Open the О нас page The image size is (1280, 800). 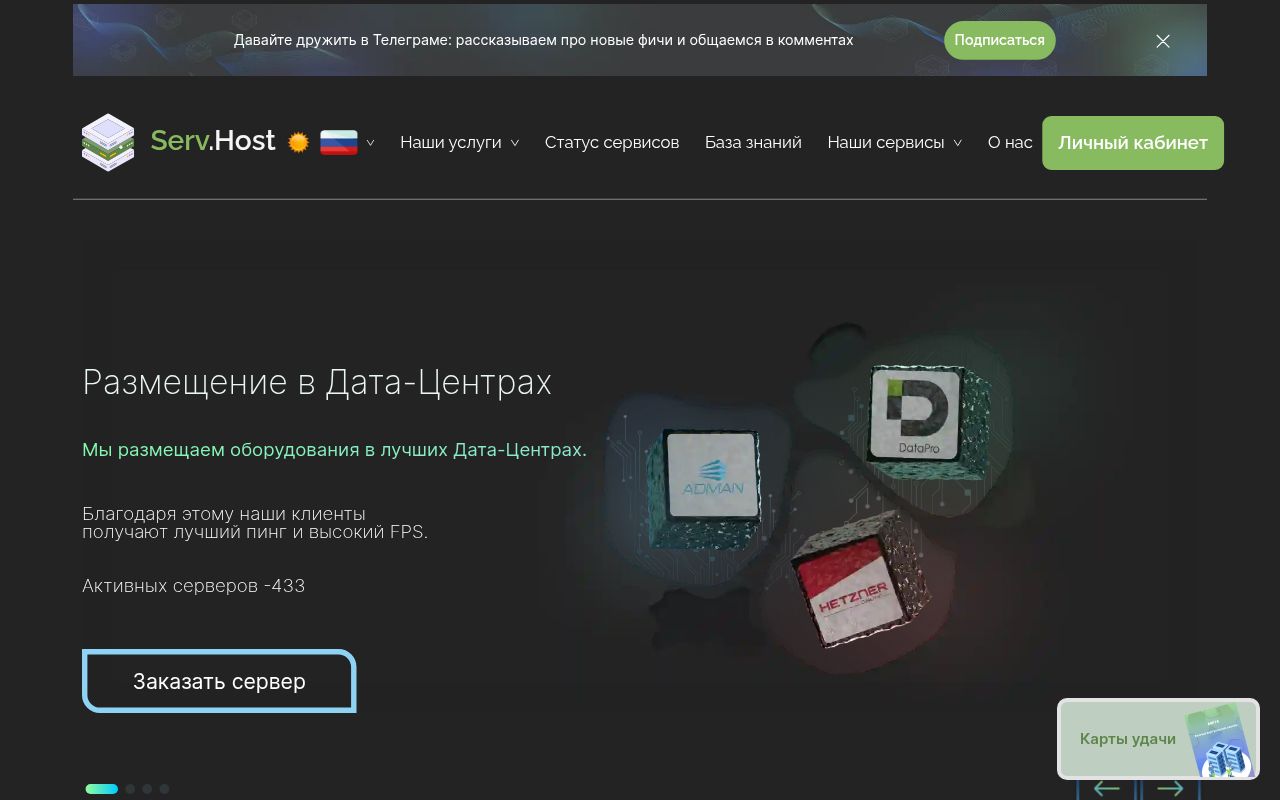point(1010,142)
